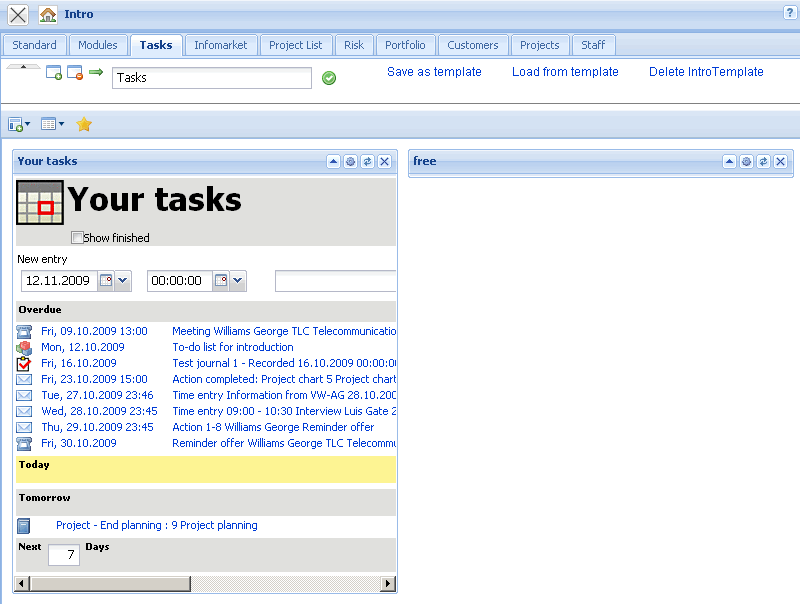Collapse the Your tasks panel
This screenshot has width=800, height=604.
point(333,161)
